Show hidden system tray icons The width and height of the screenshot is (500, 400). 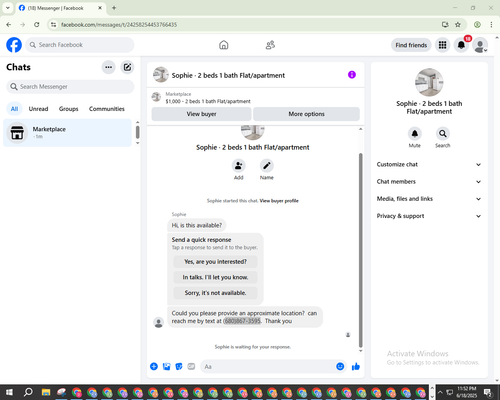440,392
